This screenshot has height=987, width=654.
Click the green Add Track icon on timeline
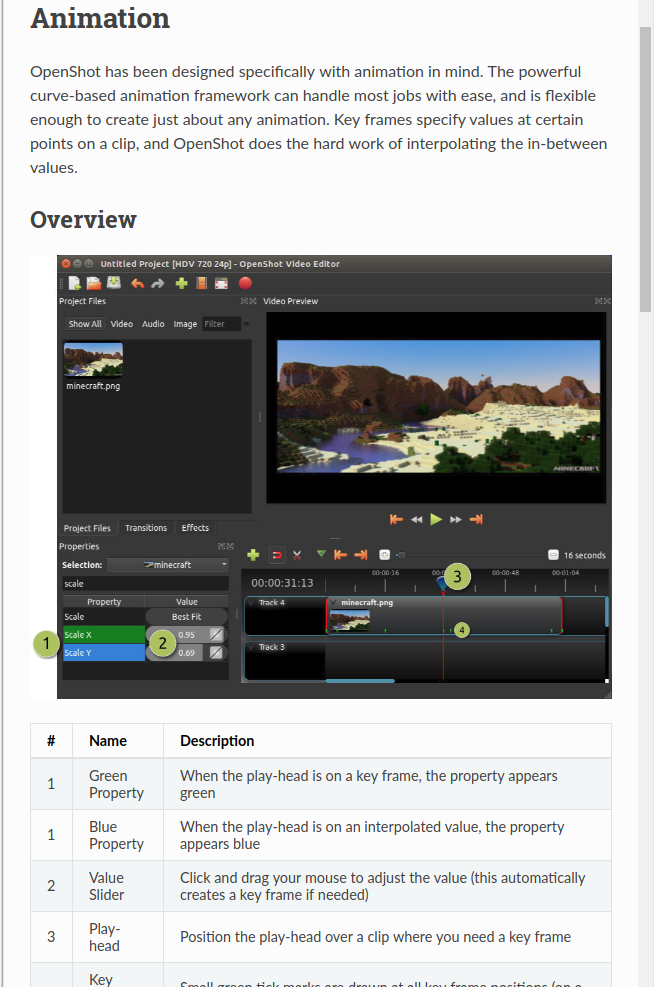(x=253, y=555)
